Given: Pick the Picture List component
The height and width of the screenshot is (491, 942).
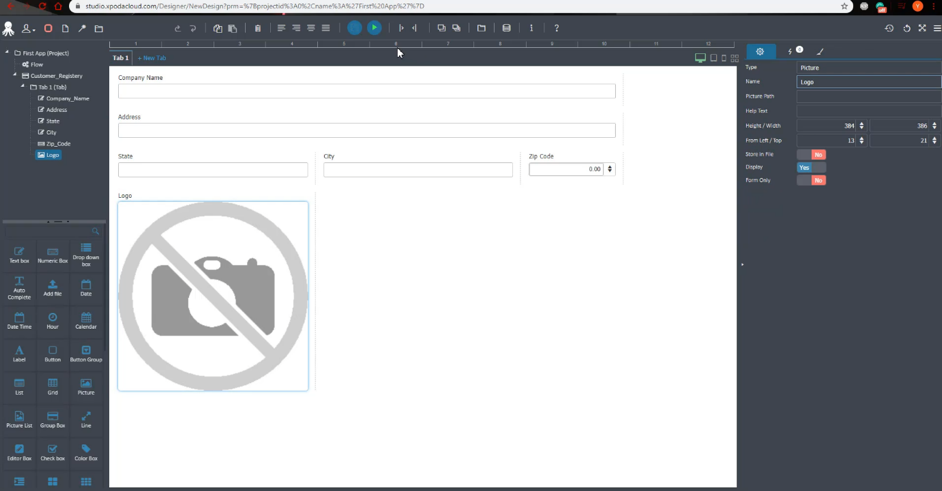Looking at the screenshot, I should 19,419.
